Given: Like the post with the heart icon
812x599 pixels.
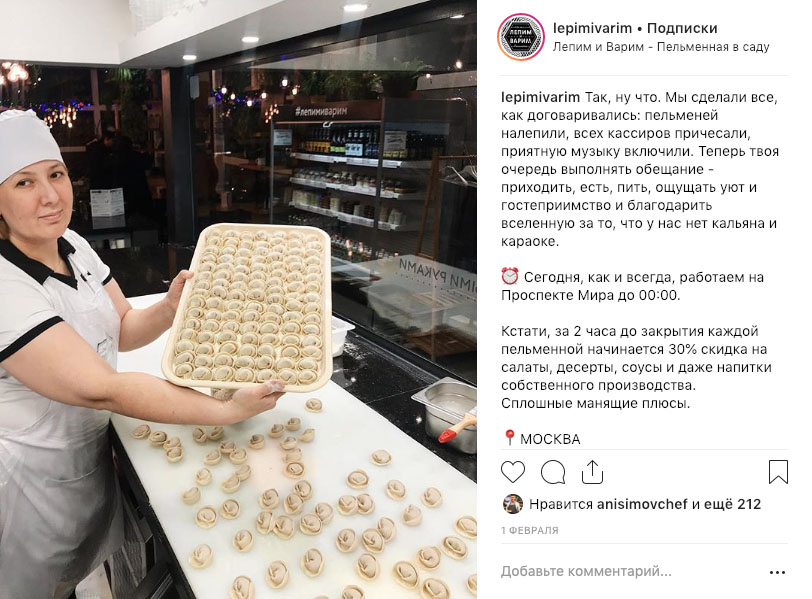Looking at the screenshot, I should 513,472.
